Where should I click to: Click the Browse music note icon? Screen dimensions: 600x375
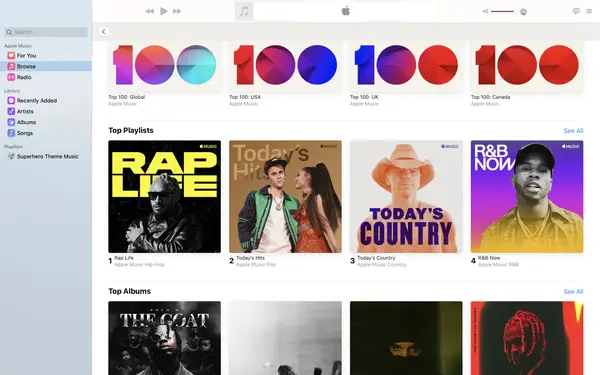(11, 66)
